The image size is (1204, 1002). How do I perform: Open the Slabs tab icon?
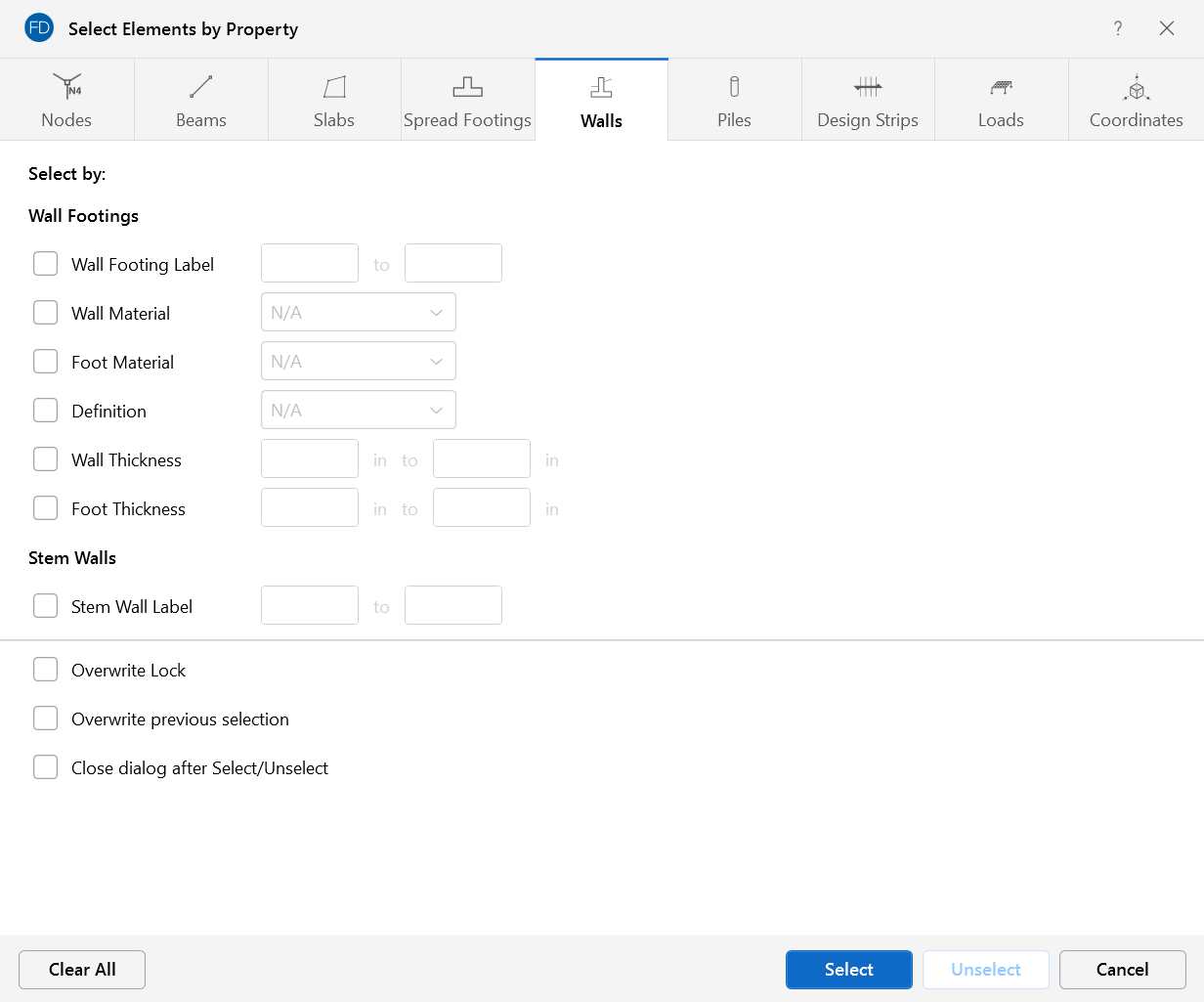click(x=334, y=87)
